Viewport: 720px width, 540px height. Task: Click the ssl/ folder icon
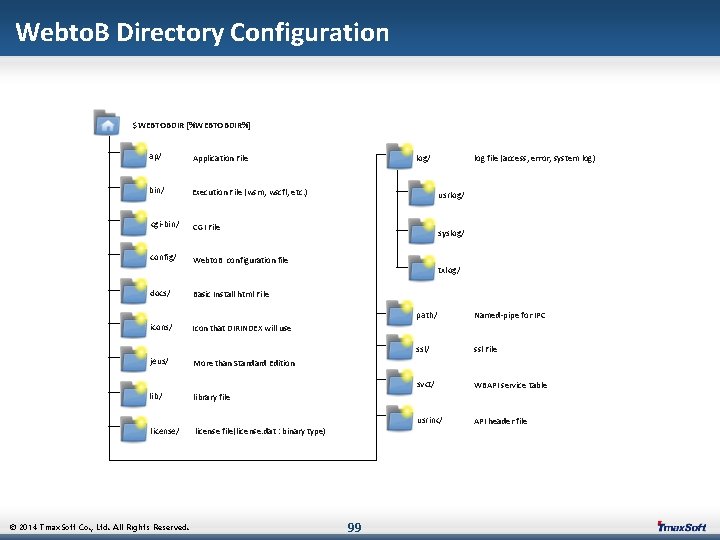[399, 347]
